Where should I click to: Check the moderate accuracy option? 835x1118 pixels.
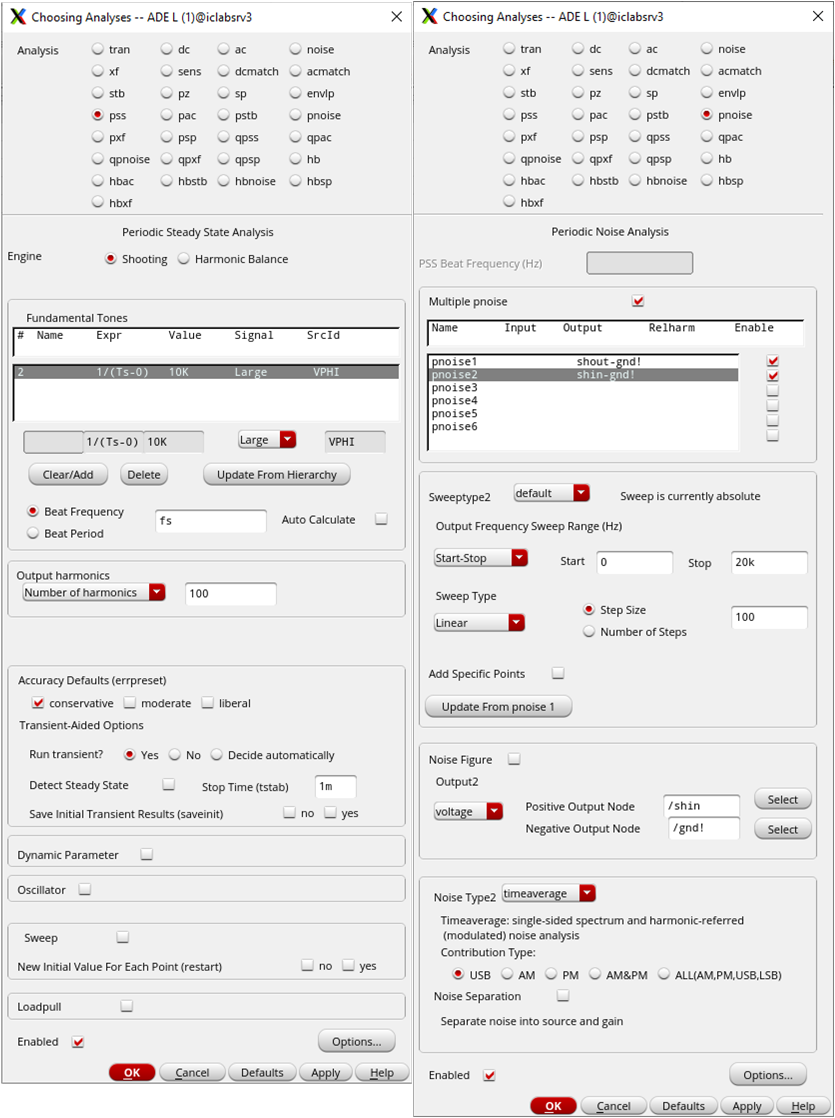click(130, 703)
